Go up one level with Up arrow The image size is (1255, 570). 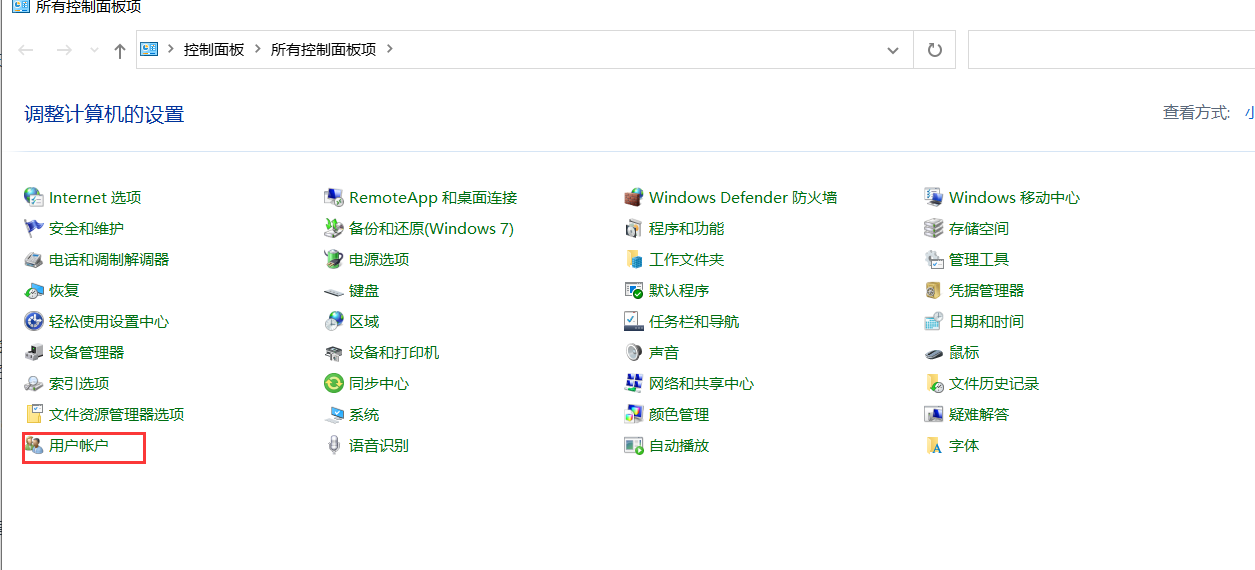(120, 50)
